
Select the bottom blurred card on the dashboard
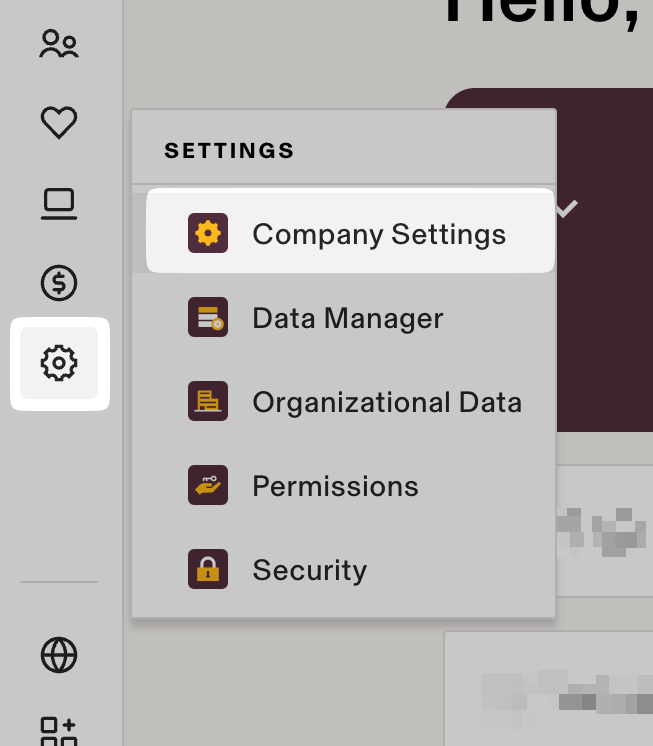tap(560, 690)
